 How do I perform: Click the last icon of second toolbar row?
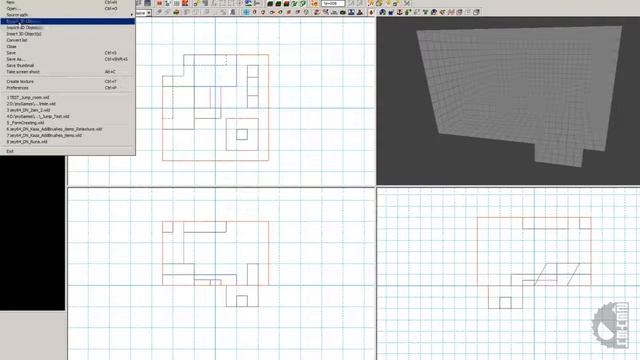[x=476, y=12]
